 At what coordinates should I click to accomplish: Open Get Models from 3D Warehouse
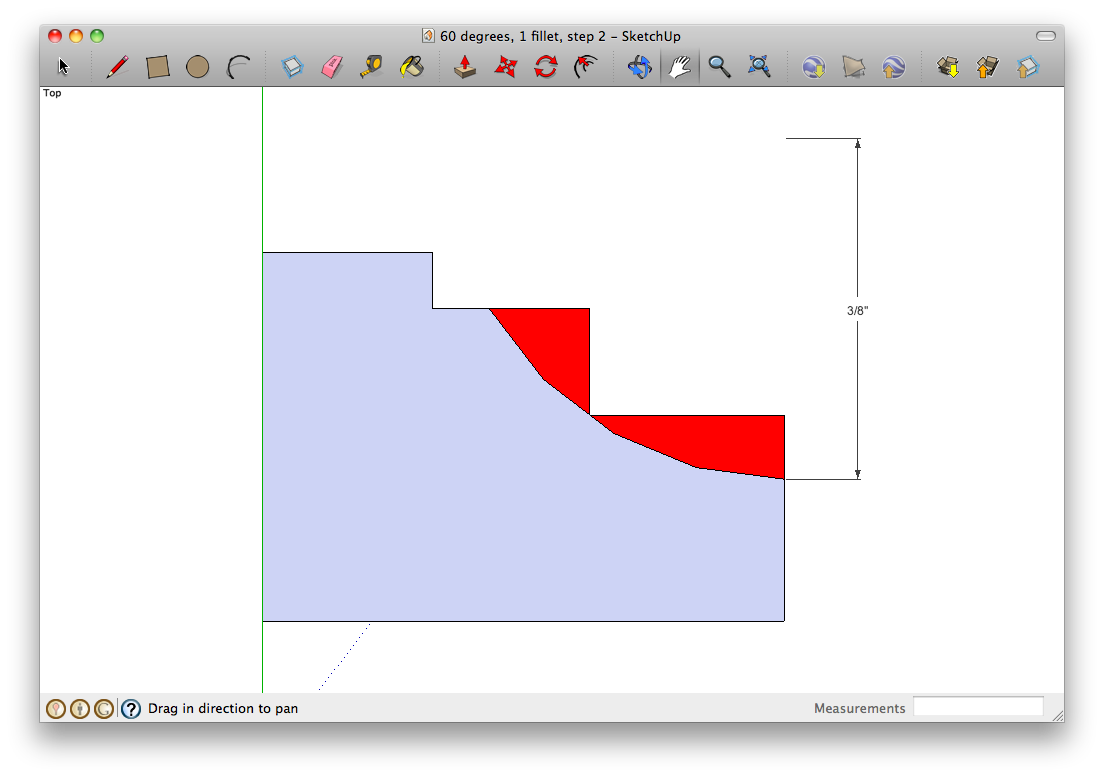[946, 66]
